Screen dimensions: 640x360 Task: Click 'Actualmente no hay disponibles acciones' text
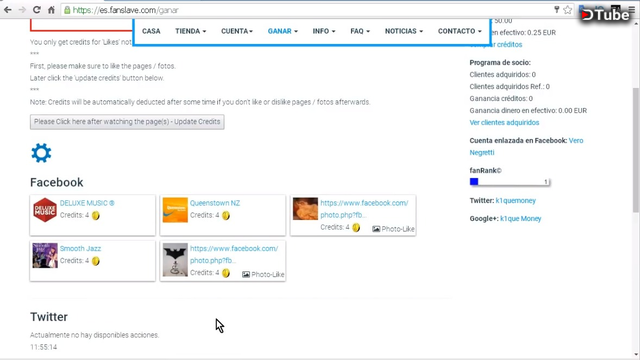click(94, 335)
